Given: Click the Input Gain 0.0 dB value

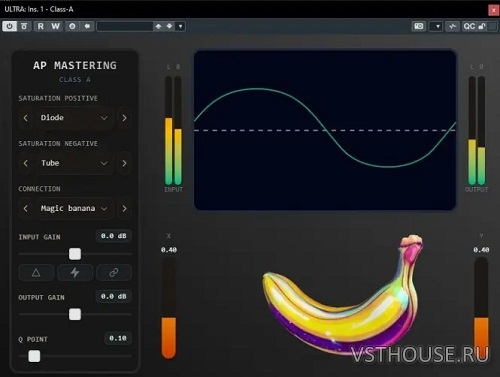Looking at the screenshot, I should point(114,236).
